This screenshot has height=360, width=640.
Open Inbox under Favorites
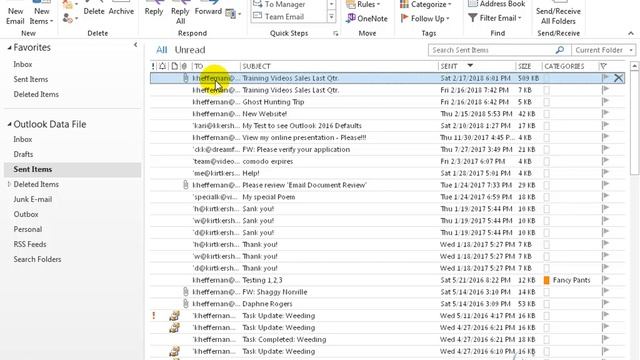[x=23, y=64]
